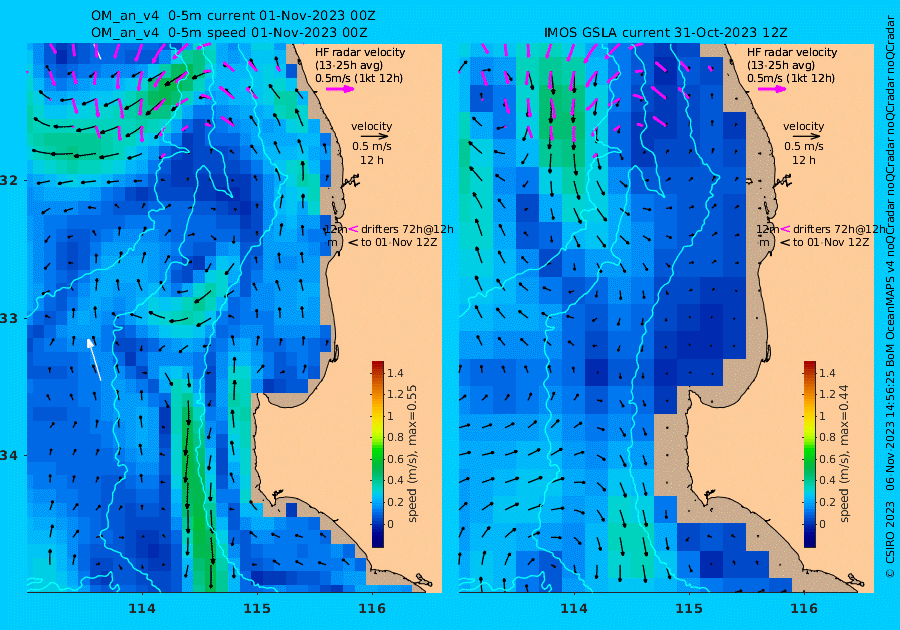
Task: Click the left map title 'OM_an_v4 0-5m current 01-Nov-2023 00Z'
Action: [x=234, y=16]
